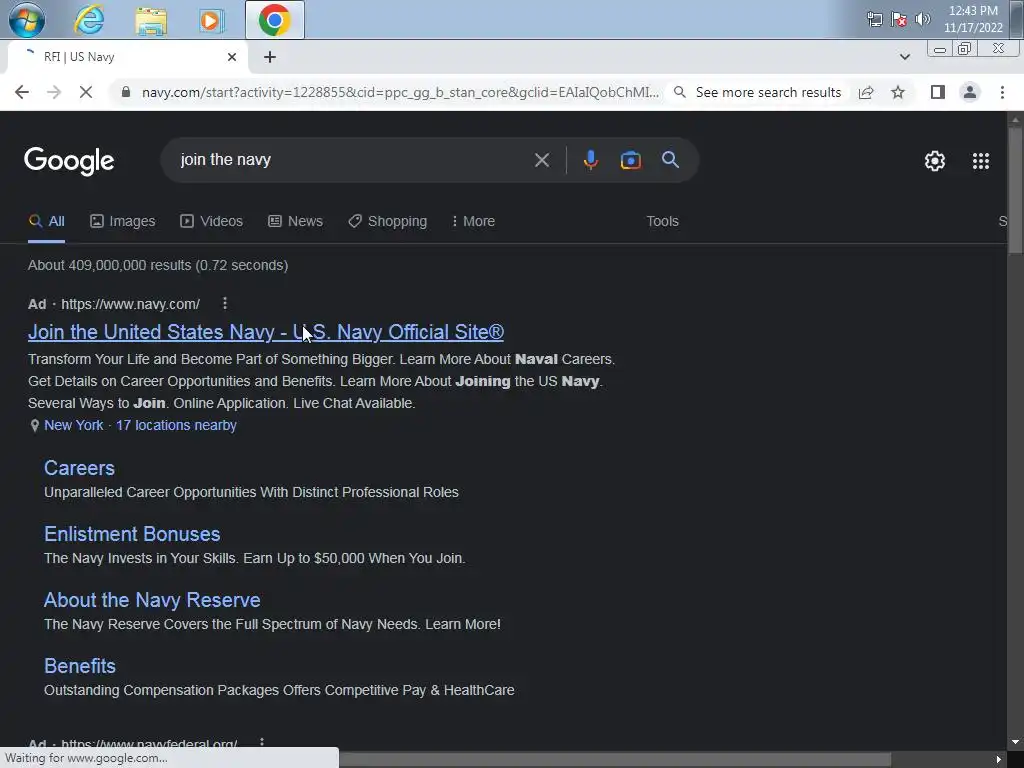Open the Google apps grid
This screenshot has height=768, width=1024.
980,161
